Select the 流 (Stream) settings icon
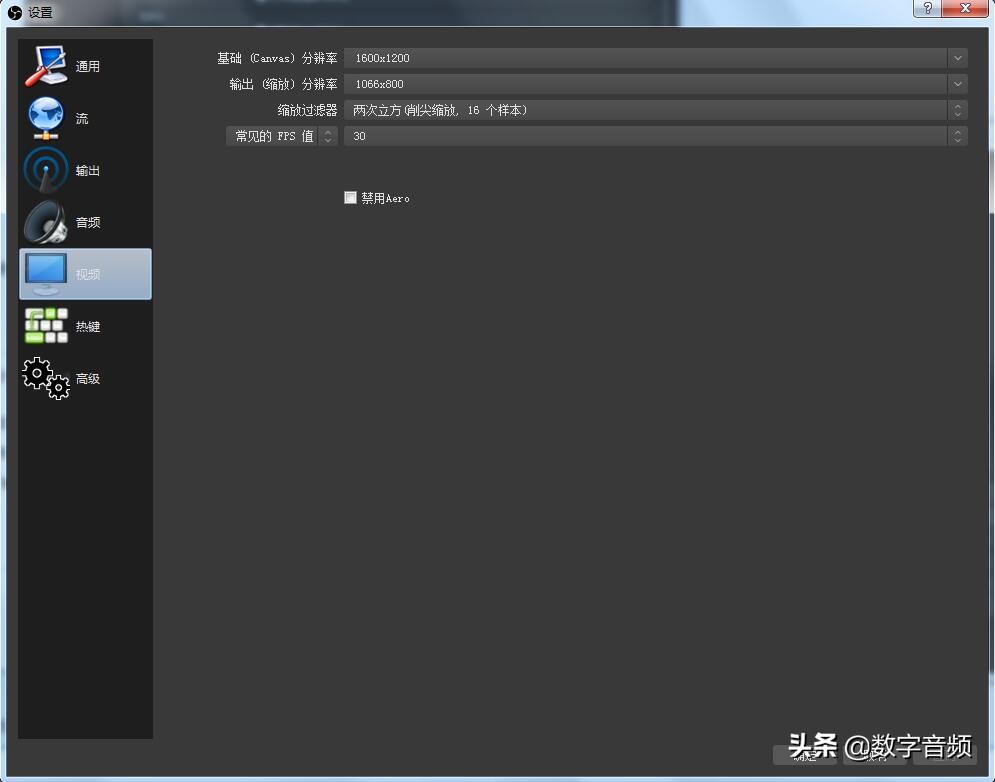Screen dimensions: 995x782 (85, 117)
